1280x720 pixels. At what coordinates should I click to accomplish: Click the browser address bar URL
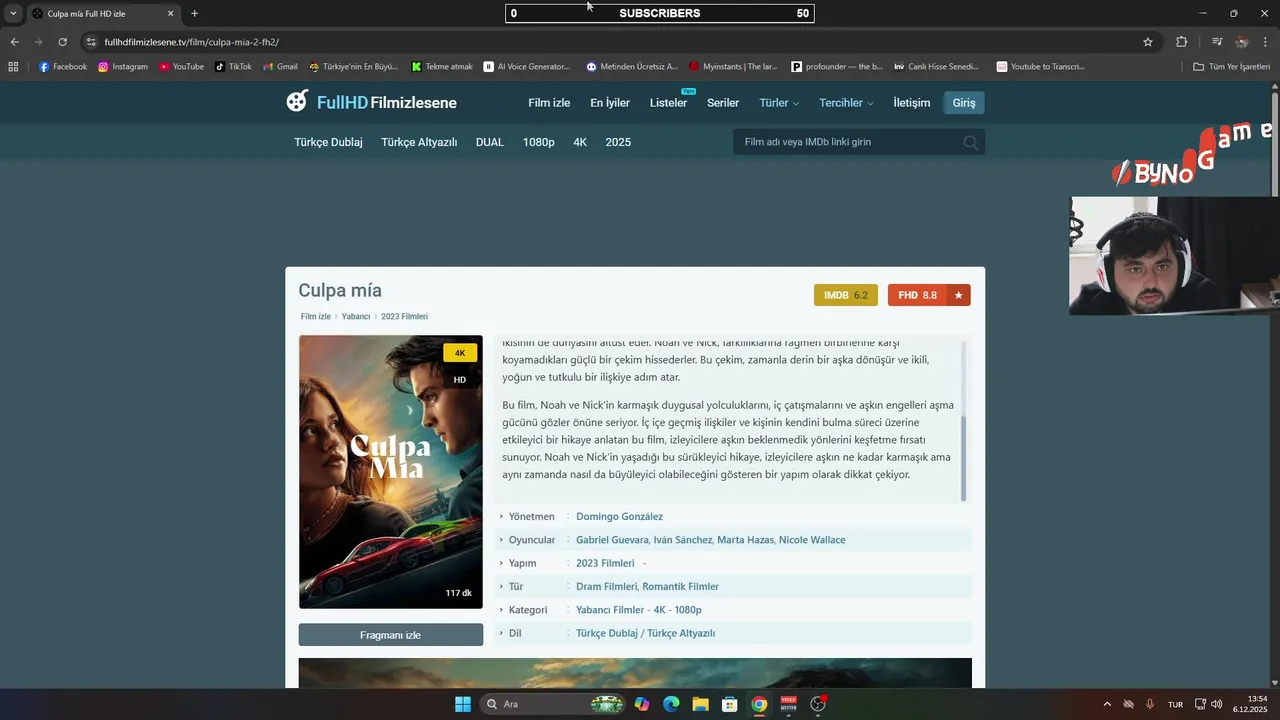tap(191, 42)
